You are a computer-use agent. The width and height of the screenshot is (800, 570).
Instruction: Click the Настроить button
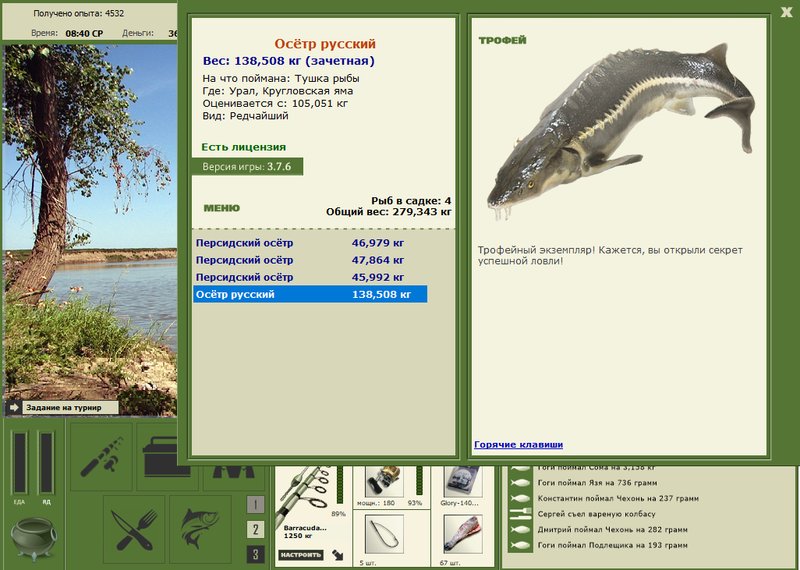click(301, 555)
